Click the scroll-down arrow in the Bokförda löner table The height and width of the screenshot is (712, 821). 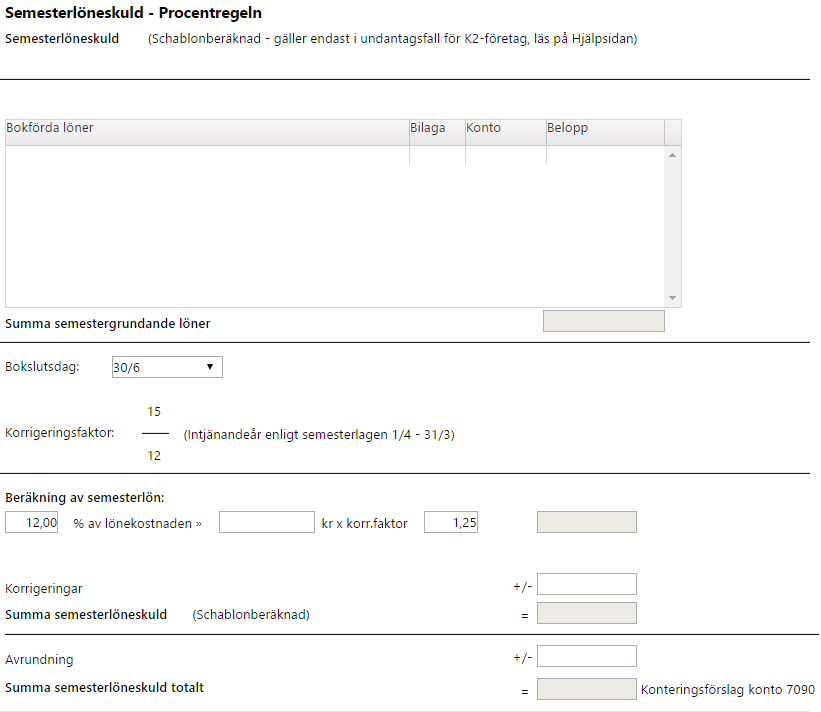pos(672,298)
